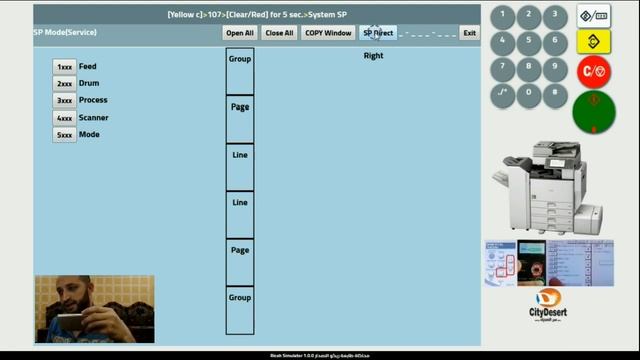Click the white counter/interrupt key icon
Image resolution: width=640 pixels, height=360 pixels.
pos(593,16)
